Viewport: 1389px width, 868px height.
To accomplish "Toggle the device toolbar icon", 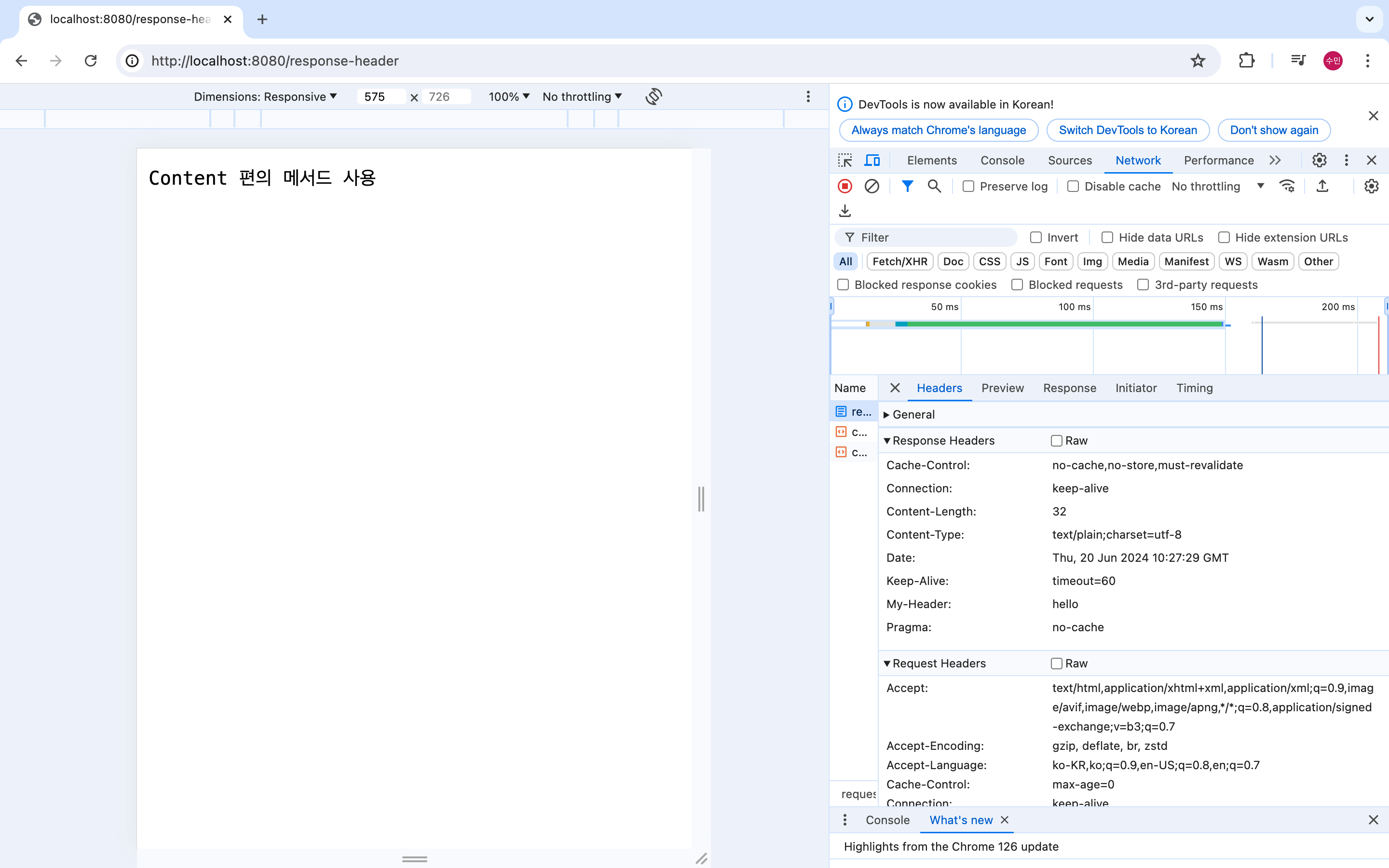I will (872, 160).
